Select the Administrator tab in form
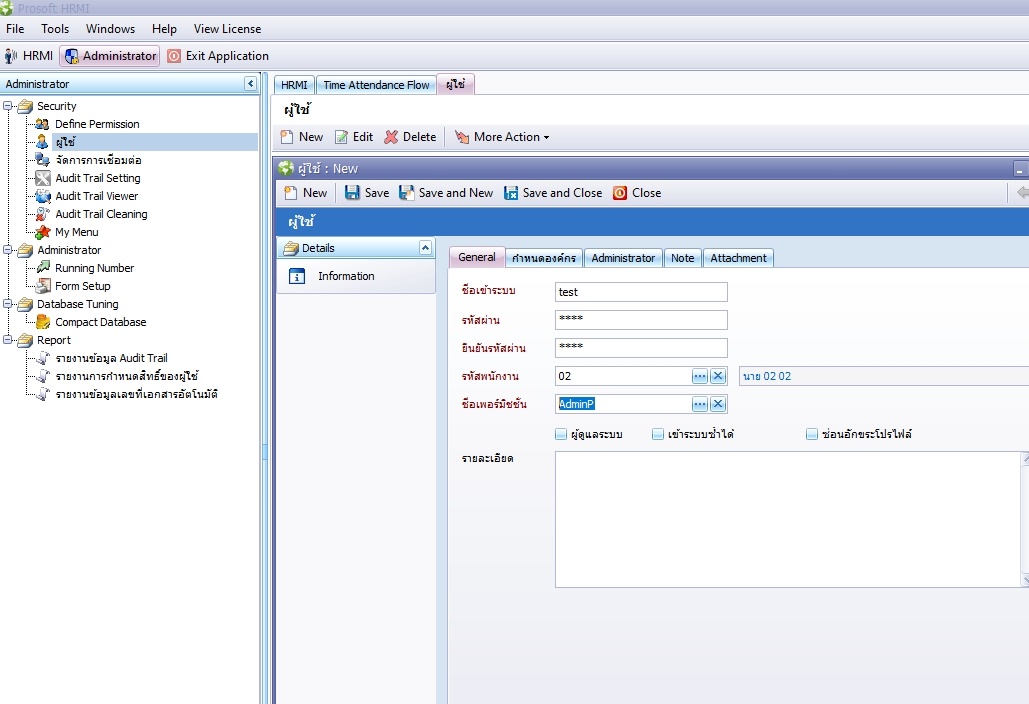The width and height of the screenshot is (1029, 704). [623, 258]
